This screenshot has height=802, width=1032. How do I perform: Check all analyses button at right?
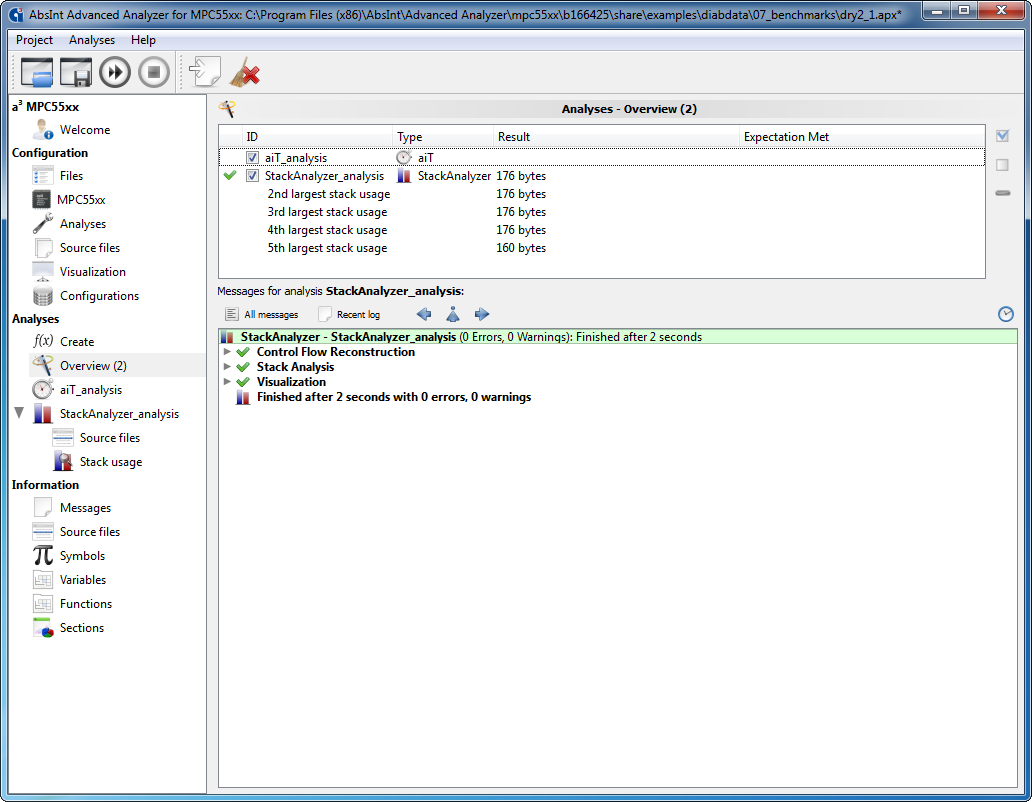[x=1002, y=136]
